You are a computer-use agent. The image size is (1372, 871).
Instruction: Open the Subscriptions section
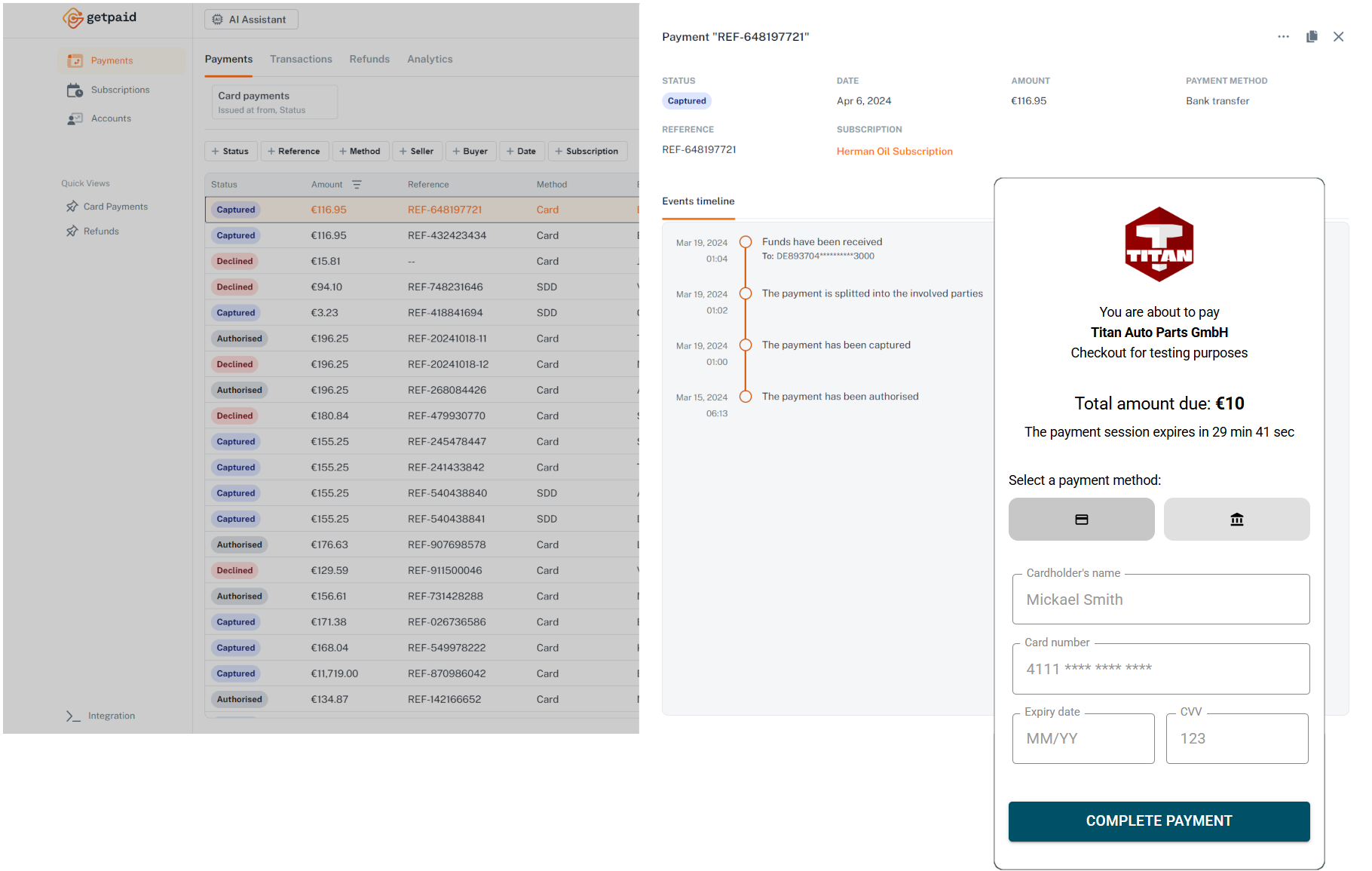[121, 89]
